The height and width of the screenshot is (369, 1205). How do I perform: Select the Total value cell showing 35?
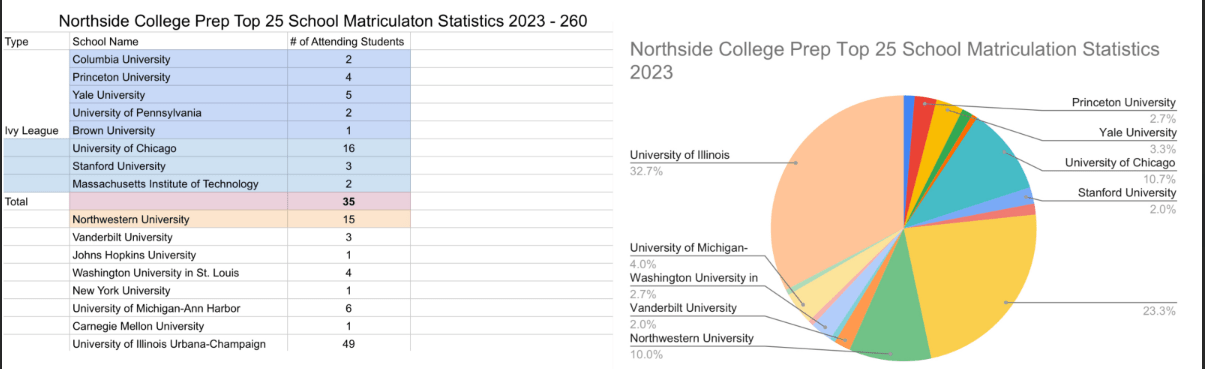tap(349, 201)
